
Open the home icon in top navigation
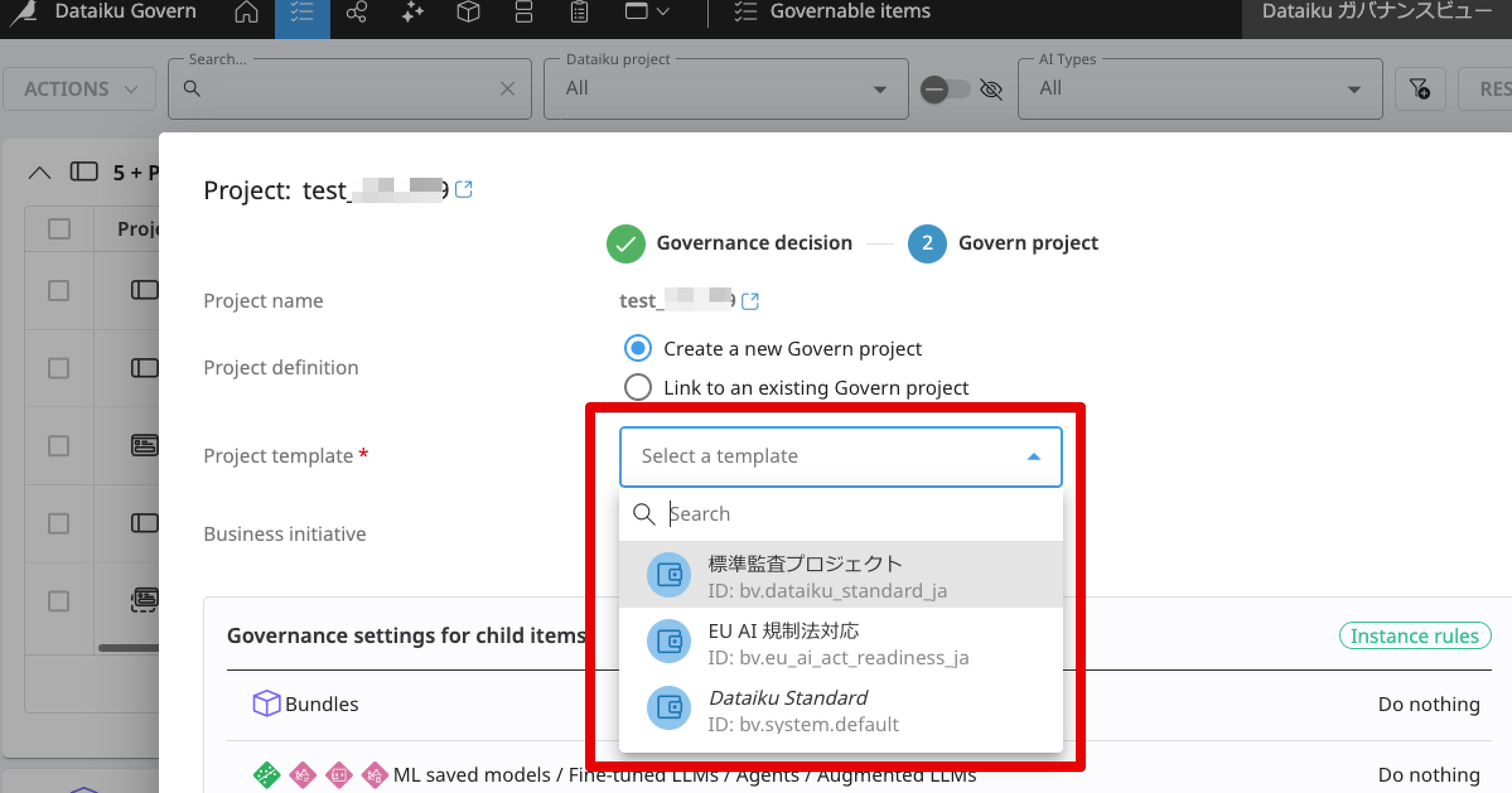[x=246, y=13]
